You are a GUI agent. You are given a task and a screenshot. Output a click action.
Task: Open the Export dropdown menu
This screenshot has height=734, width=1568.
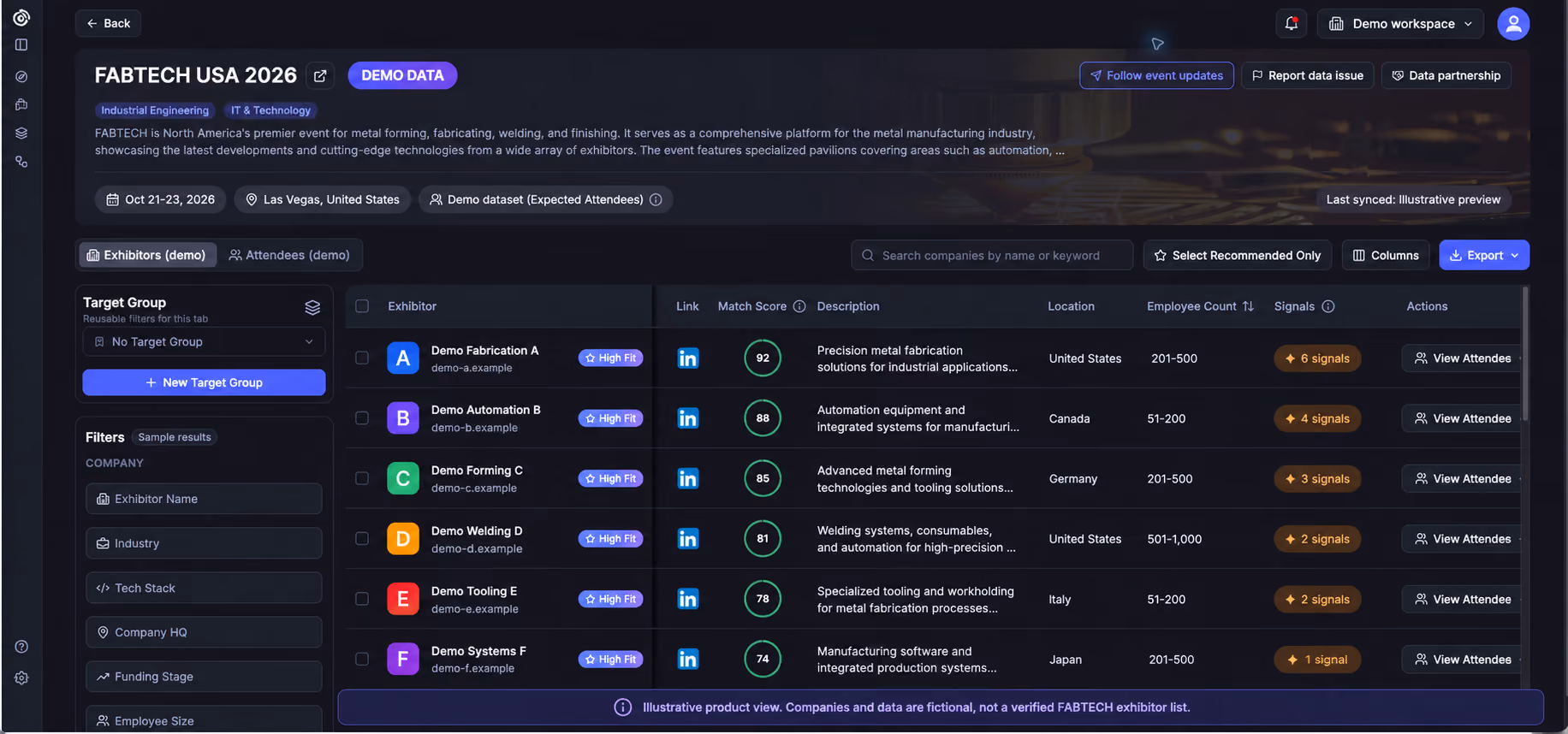(x=1484, y=255)
